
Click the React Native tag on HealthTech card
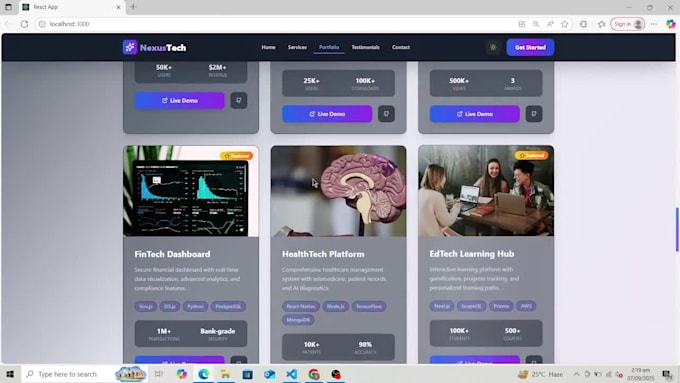(x=301, y=306)
